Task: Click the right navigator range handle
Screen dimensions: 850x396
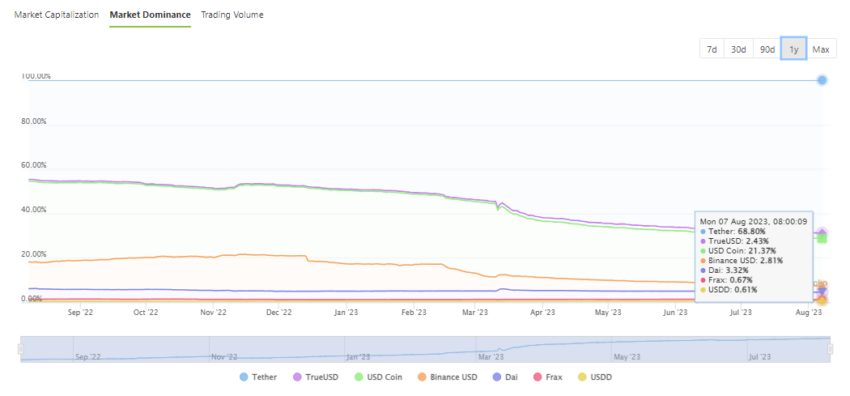Action: pos(830,349)
